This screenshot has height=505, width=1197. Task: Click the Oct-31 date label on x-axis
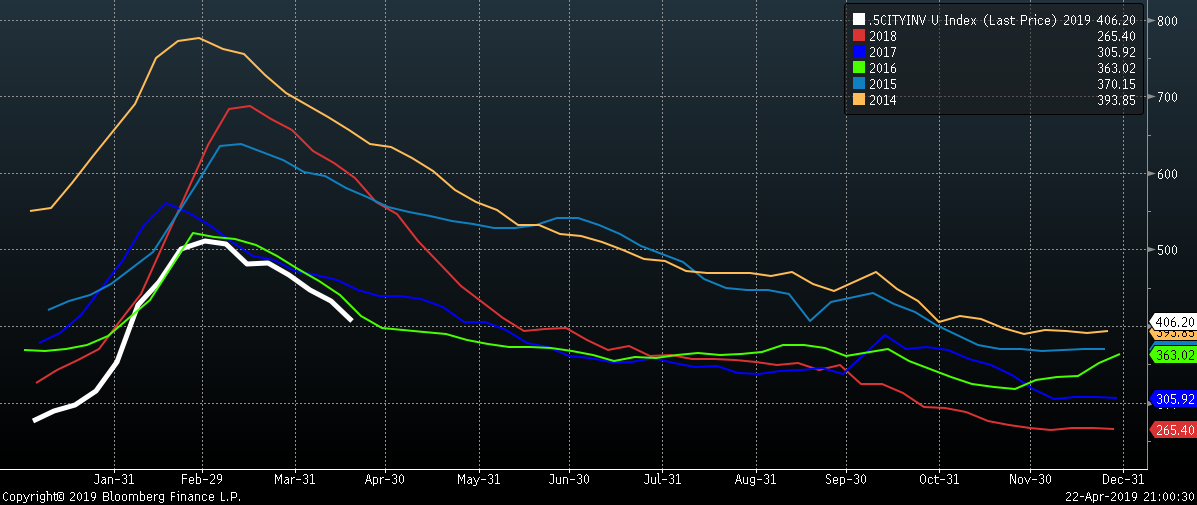coord(939,478)
